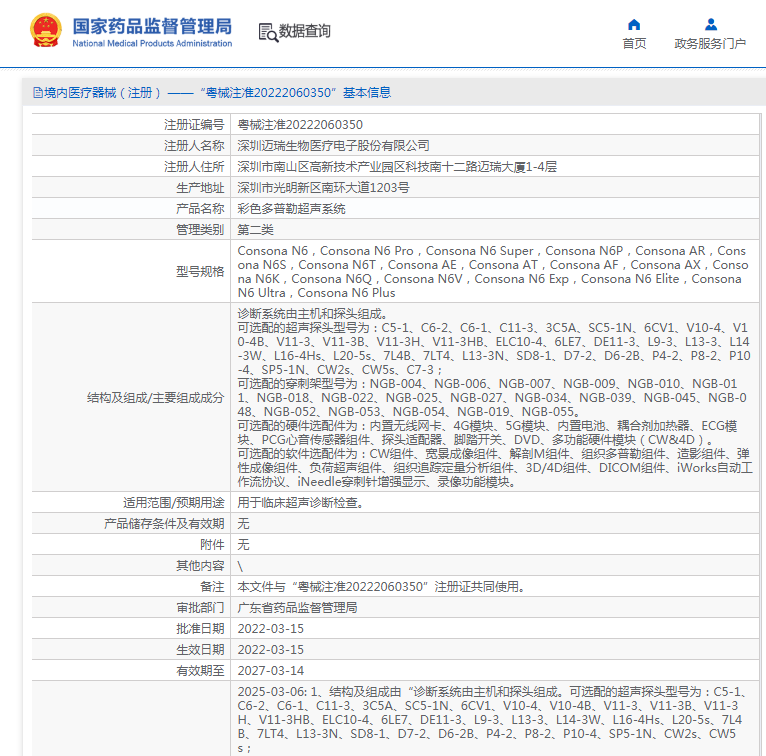Click production address 深圳市光明新区南环大道1203号
The image size is (766, 756).
tap(323, 188)
